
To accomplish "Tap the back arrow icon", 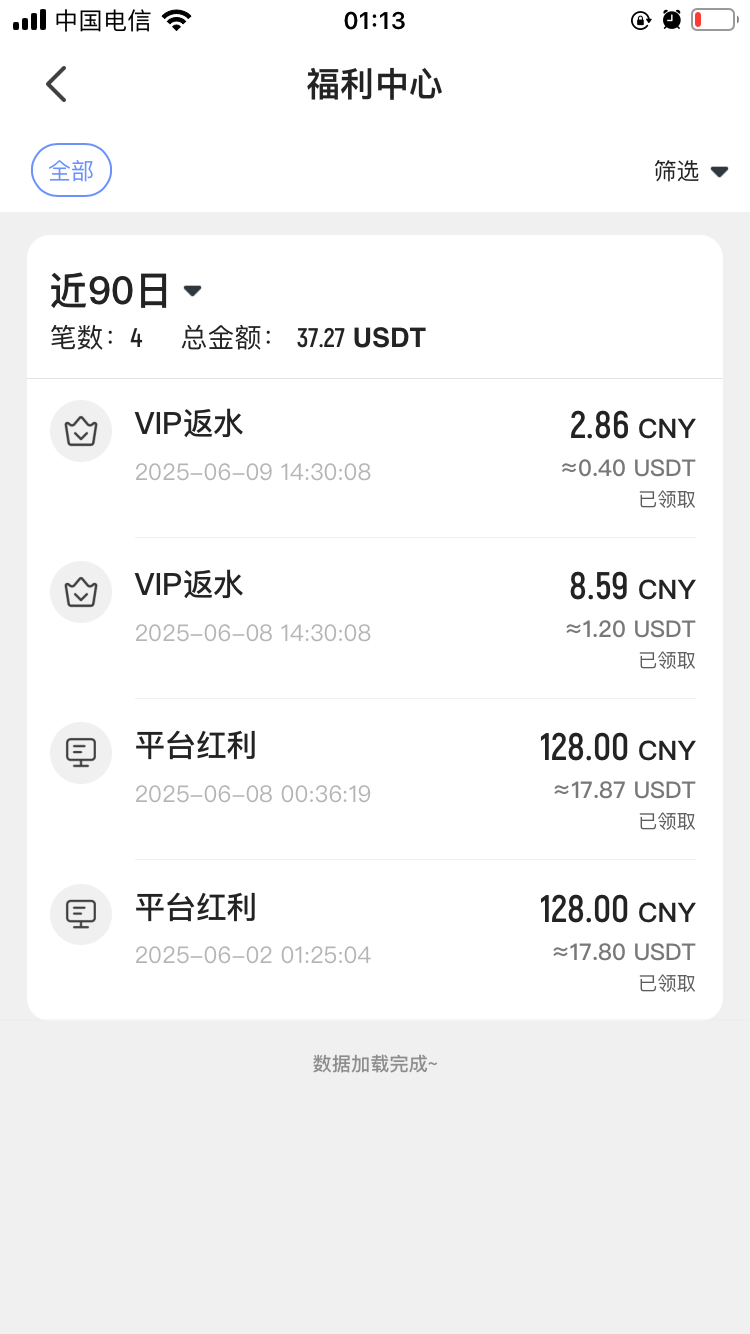I will pyautogui.click(x=56, y=84).
